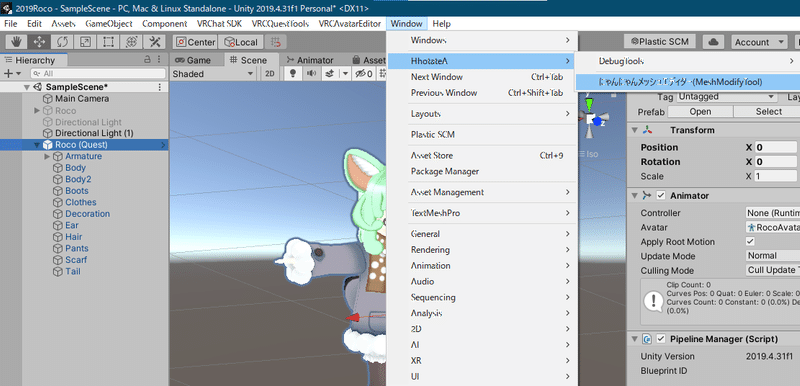This screenshot has width=800, height=386.
Task: Toggle scene lighting bulb icon
Action: [x=293, y=74]
